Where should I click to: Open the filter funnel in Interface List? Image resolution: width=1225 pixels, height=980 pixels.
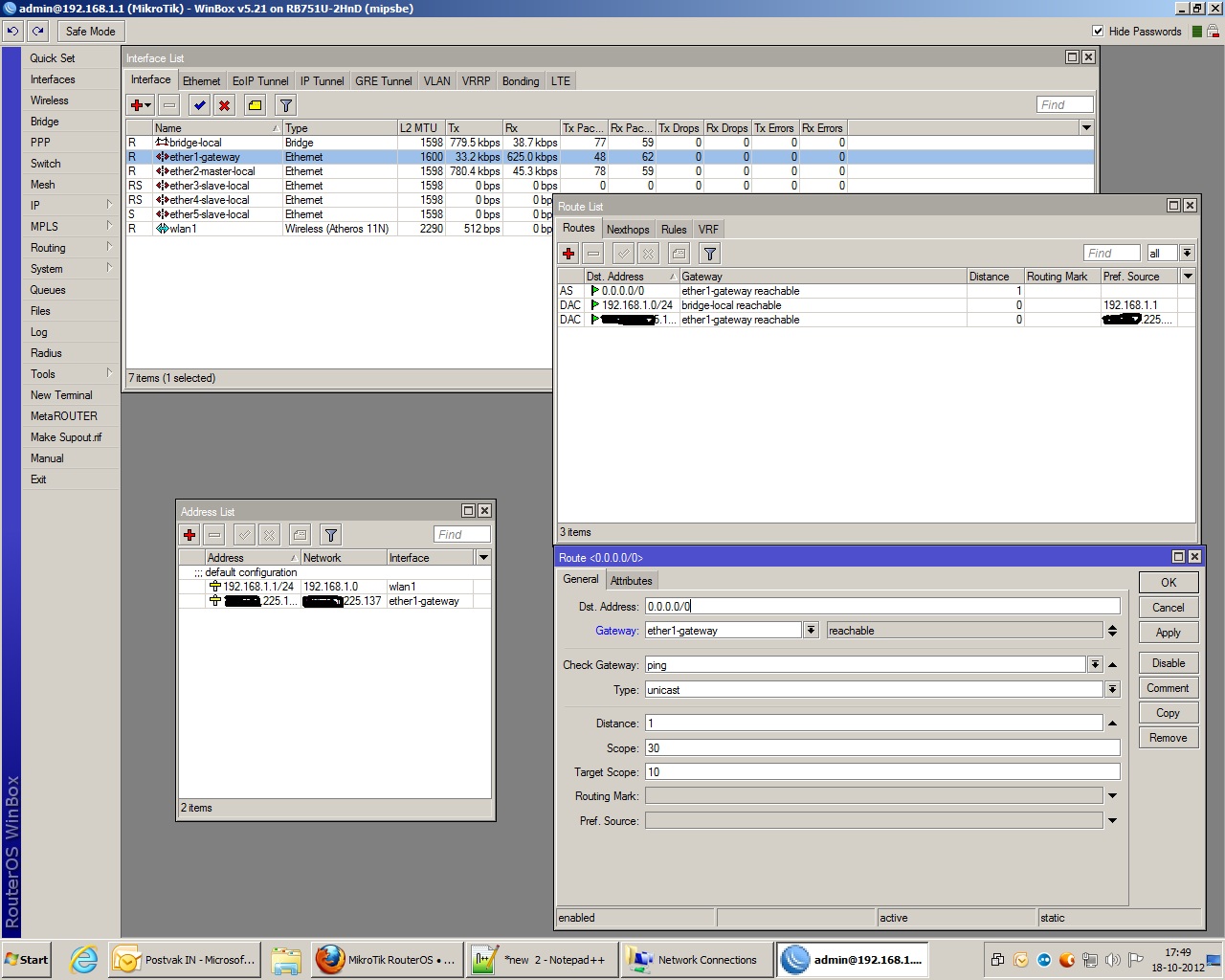(x=285, y=105)
